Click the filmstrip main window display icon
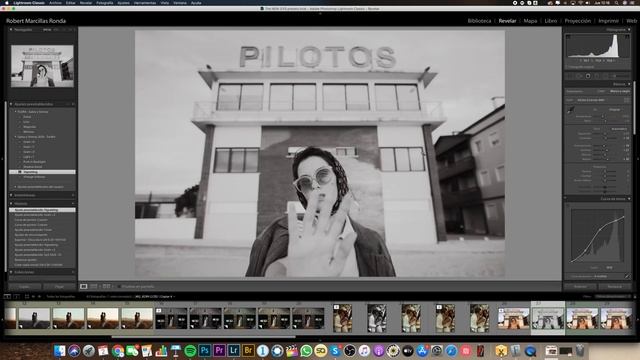This screenshot has height=360, width=640. click(7, 296)
